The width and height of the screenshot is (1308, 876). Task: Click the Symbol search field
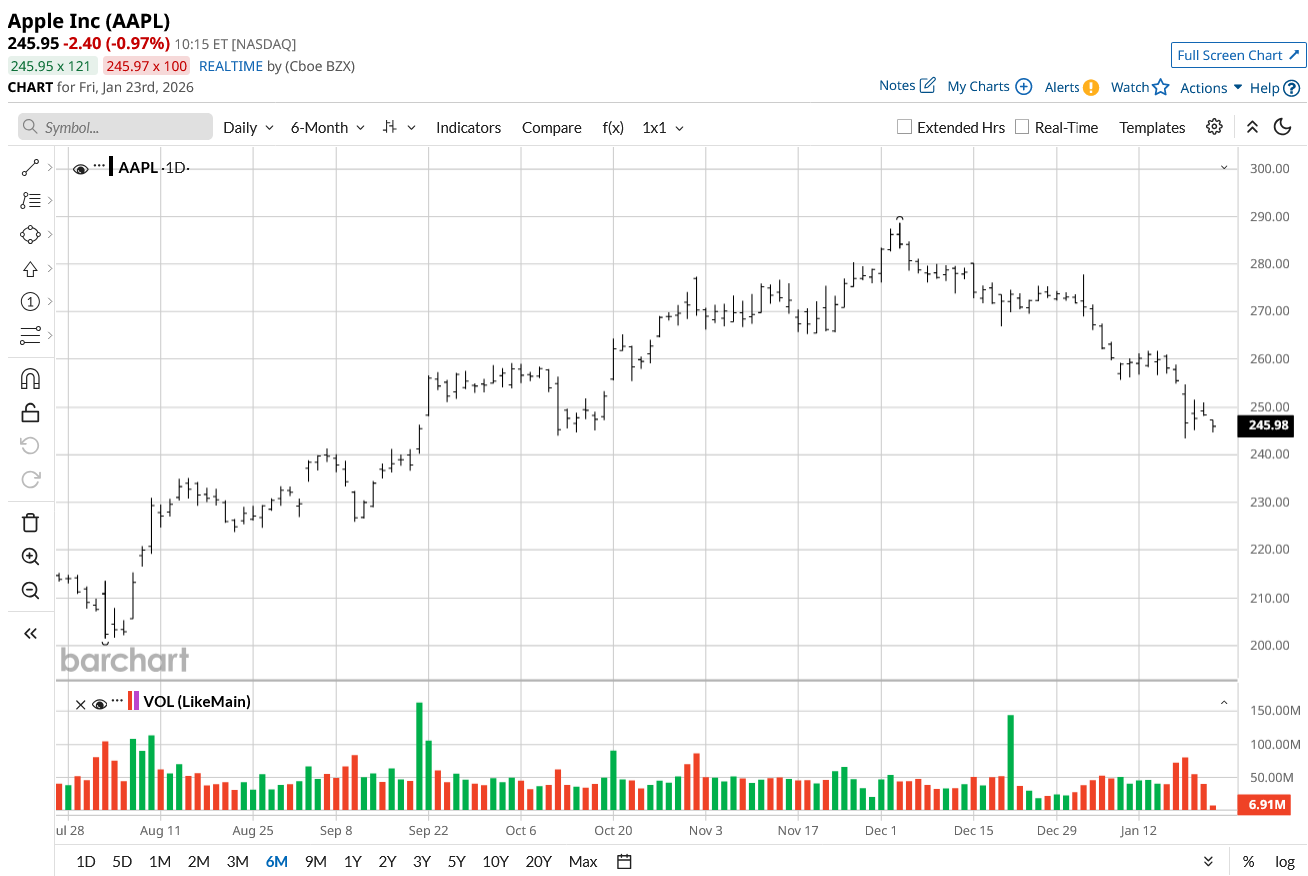(116, 127)
